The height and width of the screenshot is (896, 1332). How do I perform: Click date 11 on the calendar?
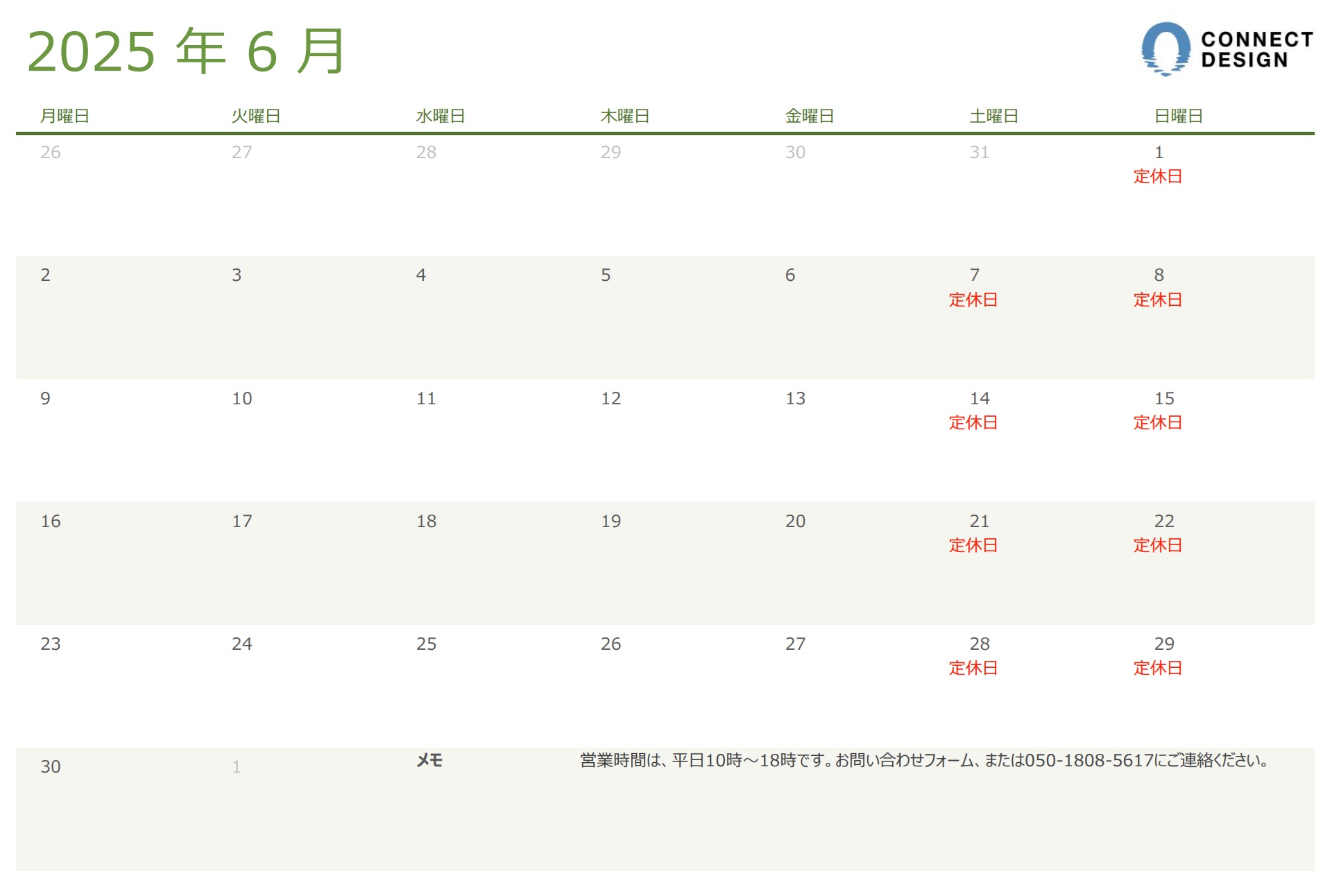coord(426,398)
